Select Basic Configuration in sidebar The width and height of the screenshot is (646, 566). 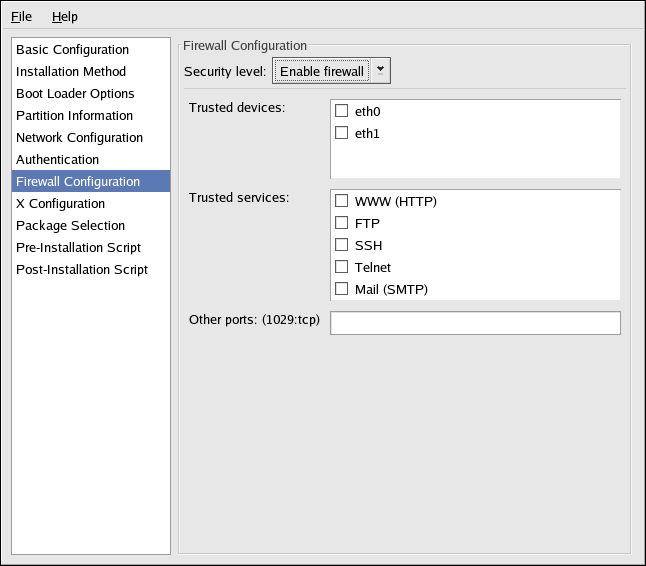coord(72,50)
